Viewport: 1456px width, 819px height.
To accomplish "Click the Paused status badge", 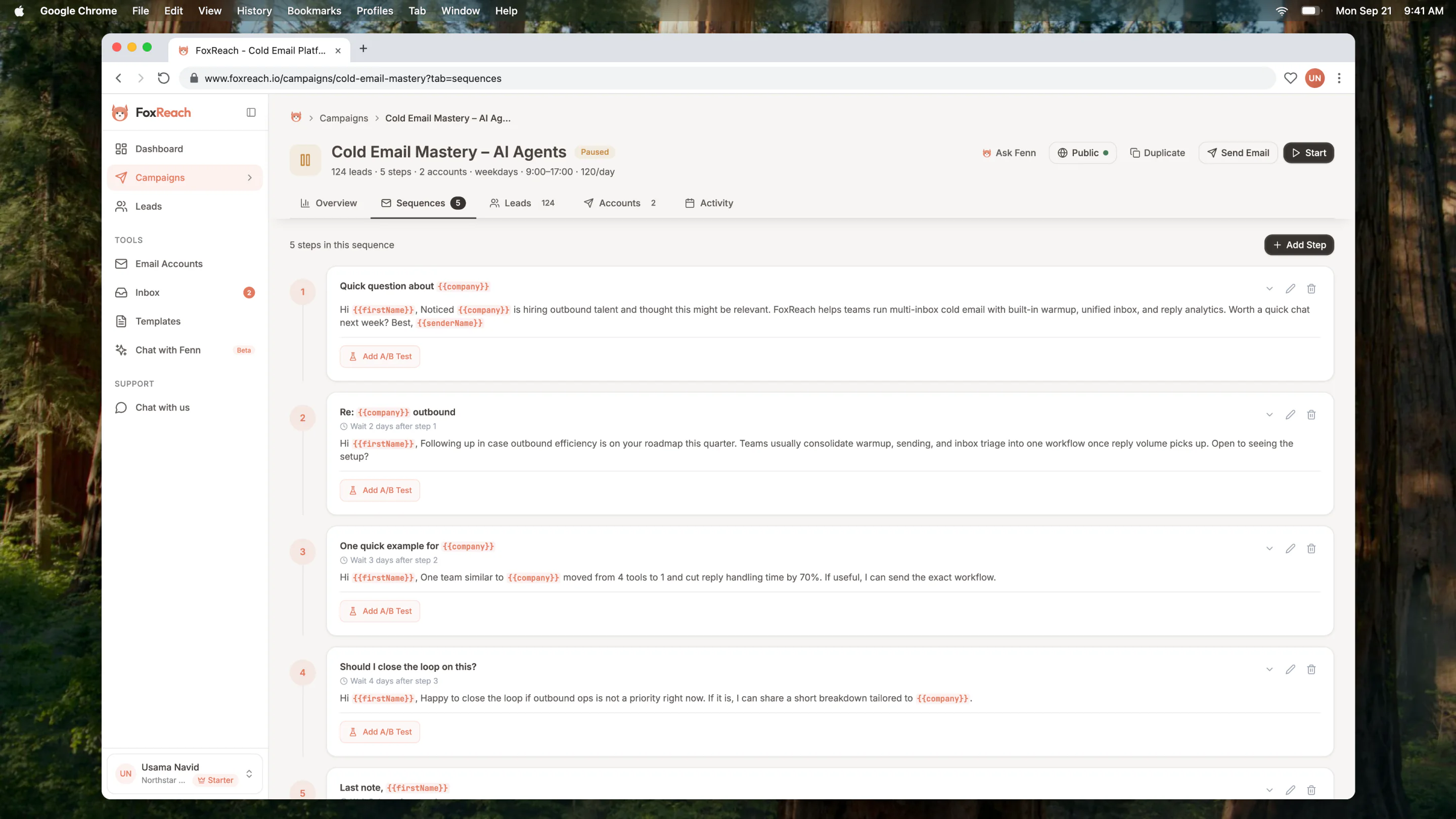I will pyautogui.click(x=595, y=152).
